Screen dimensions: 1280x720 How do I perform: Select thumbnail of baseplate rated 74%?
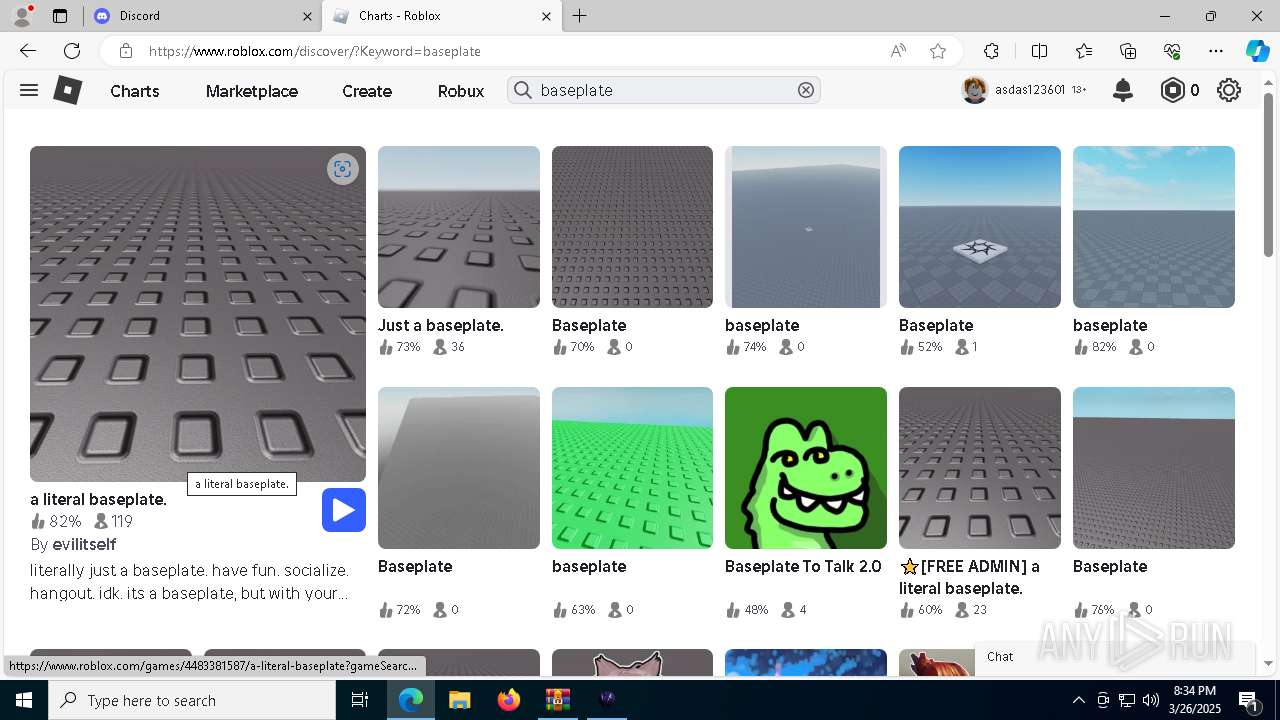(x=806, y=227)
